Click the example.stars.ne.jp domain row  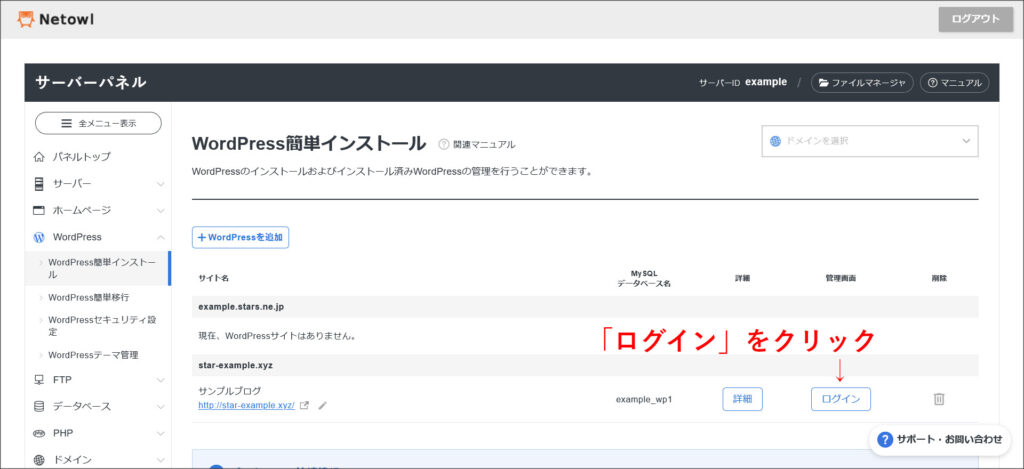[585, 306]
